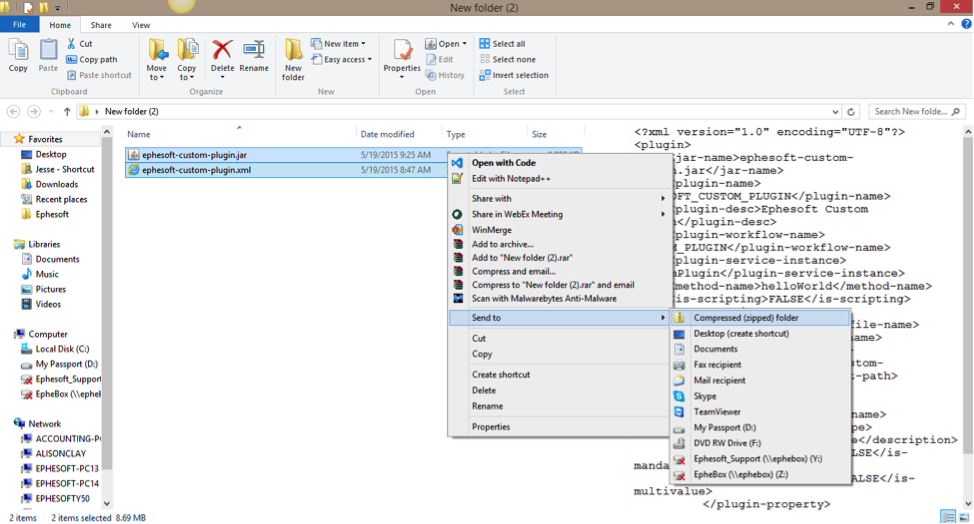Click the Rename icon in Organize group
Viewport: 974px width, 524px height.
(x=253, y=50)
